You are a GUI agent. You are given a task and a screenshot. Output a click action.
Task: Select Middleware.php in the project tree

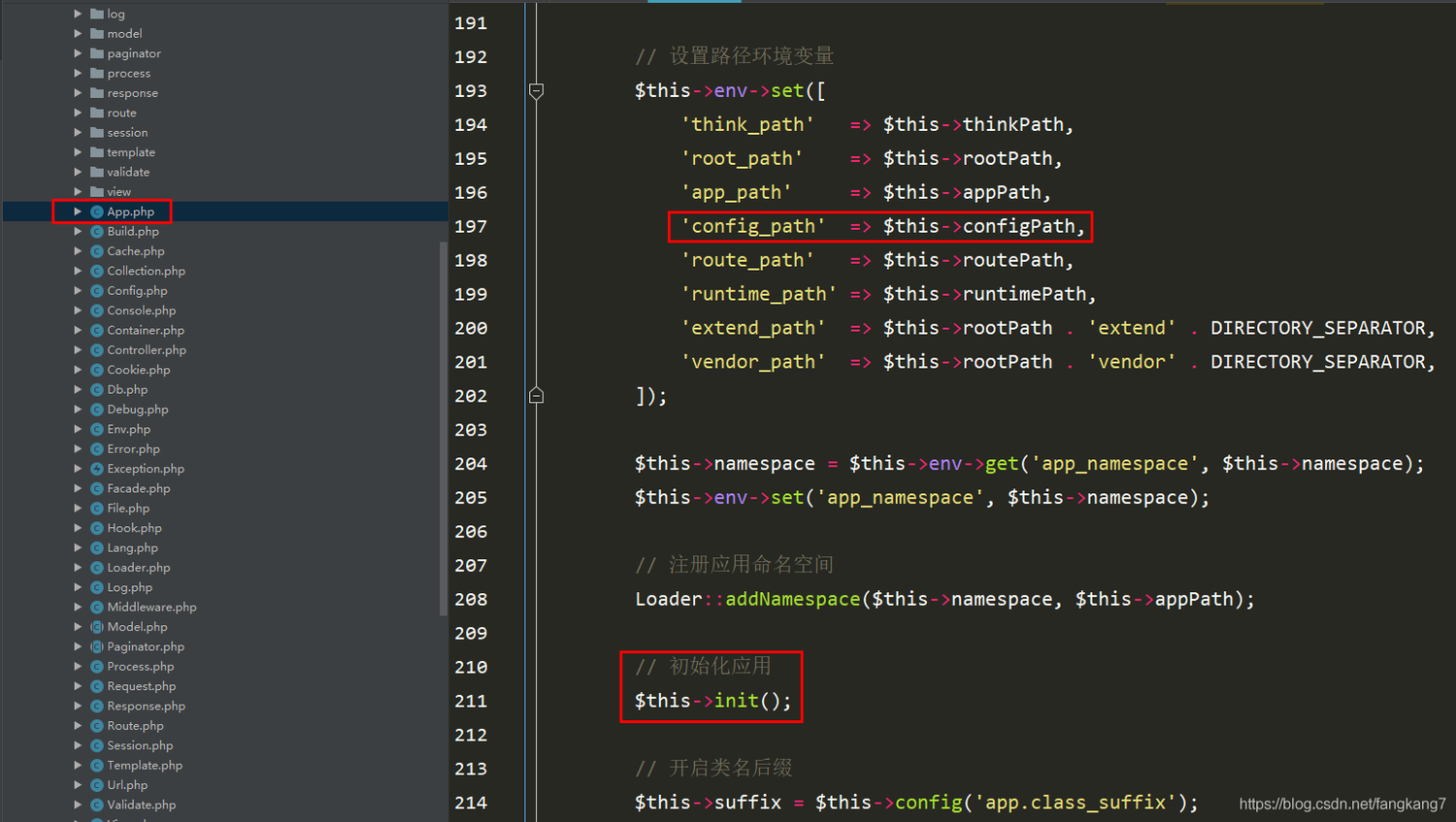[x=151, y=608]
